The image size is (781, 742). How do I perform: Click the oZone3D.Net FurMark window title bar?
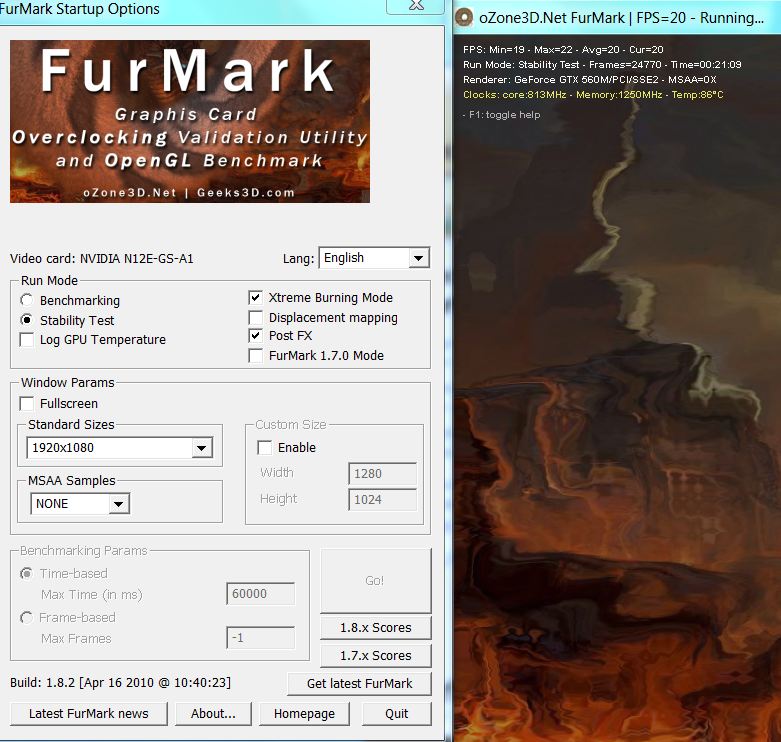pyautogui.click(x=618, y=17)
